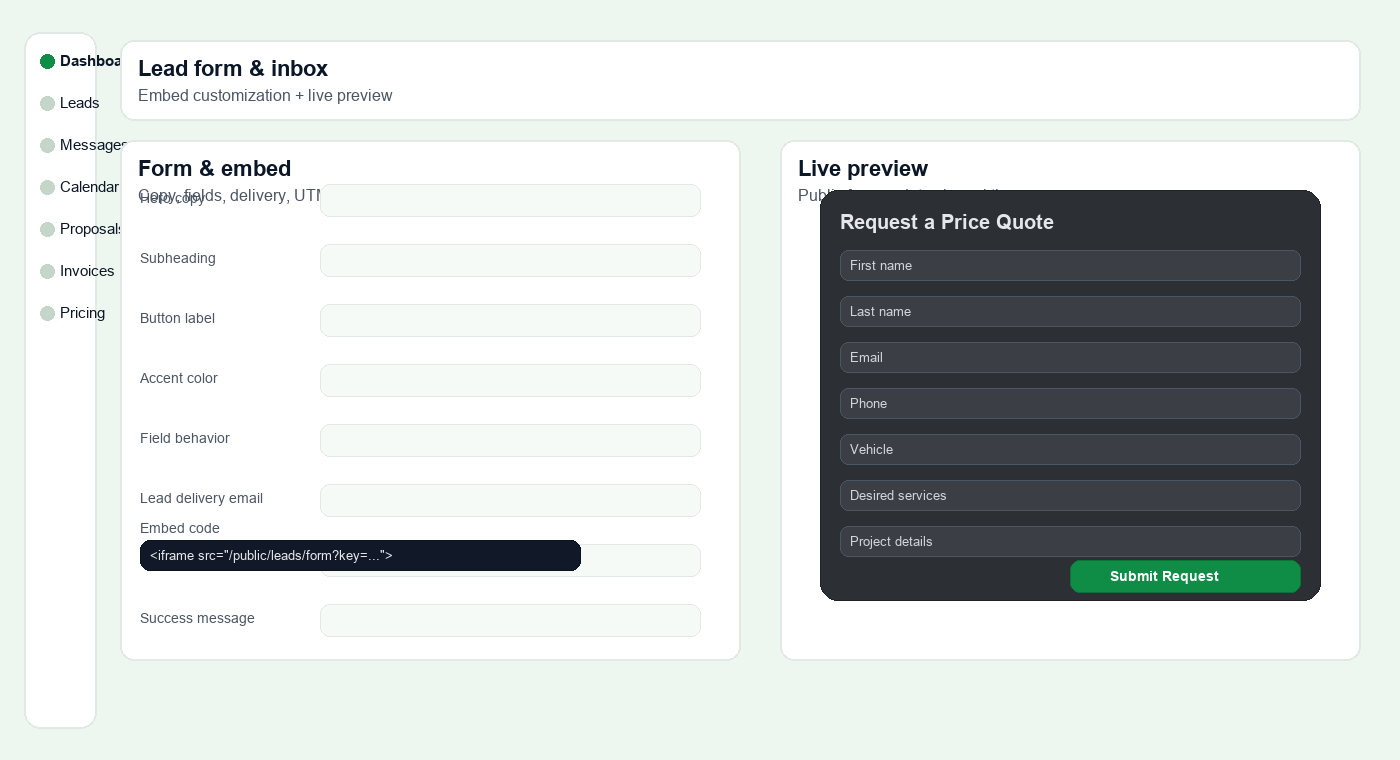Click the Lead delivery email input
This screenshot has height=760, width=1400.
[510, 500]
